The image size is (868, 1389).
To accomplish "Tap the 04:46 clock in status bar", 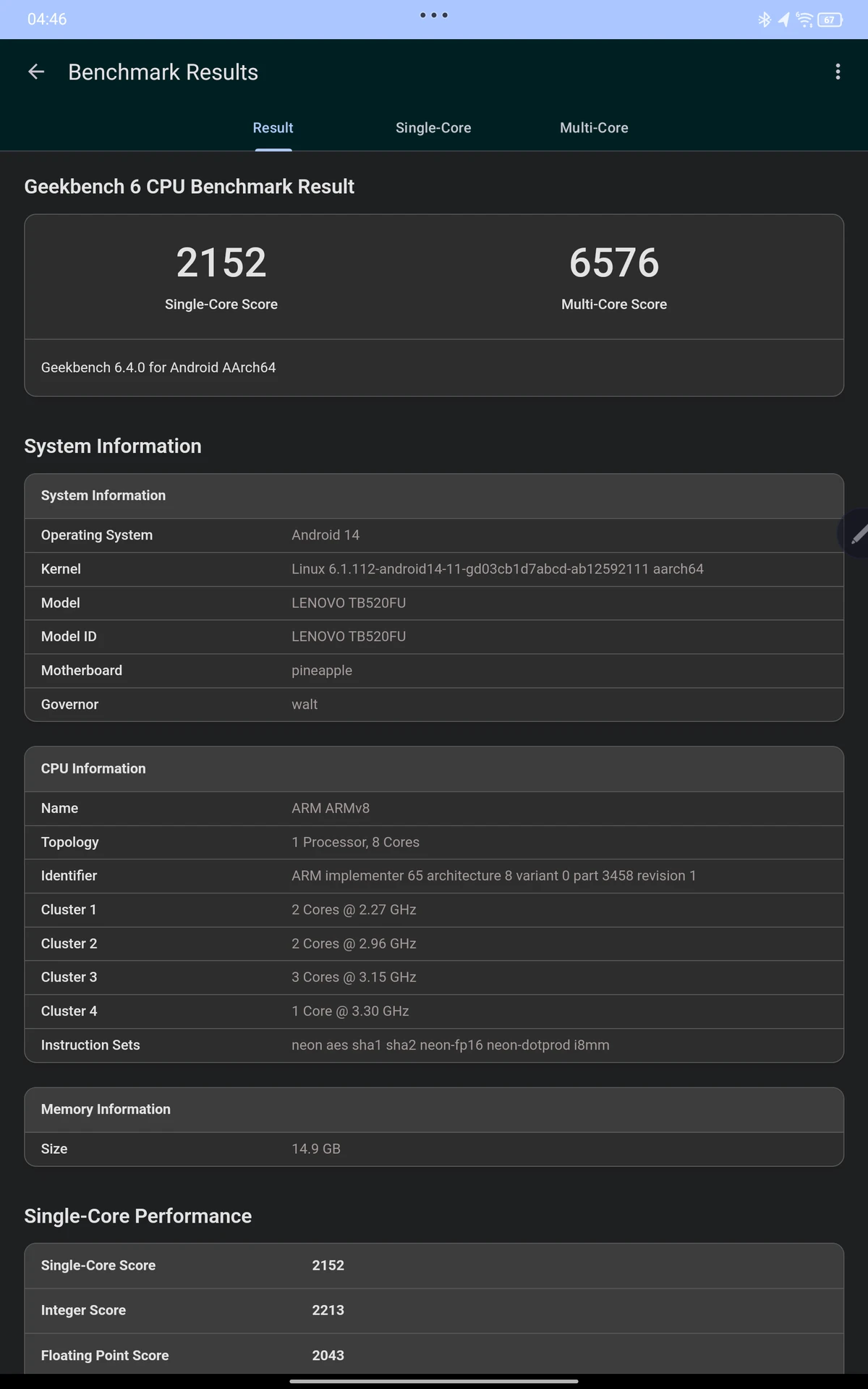I will click(x=47, y=20).
